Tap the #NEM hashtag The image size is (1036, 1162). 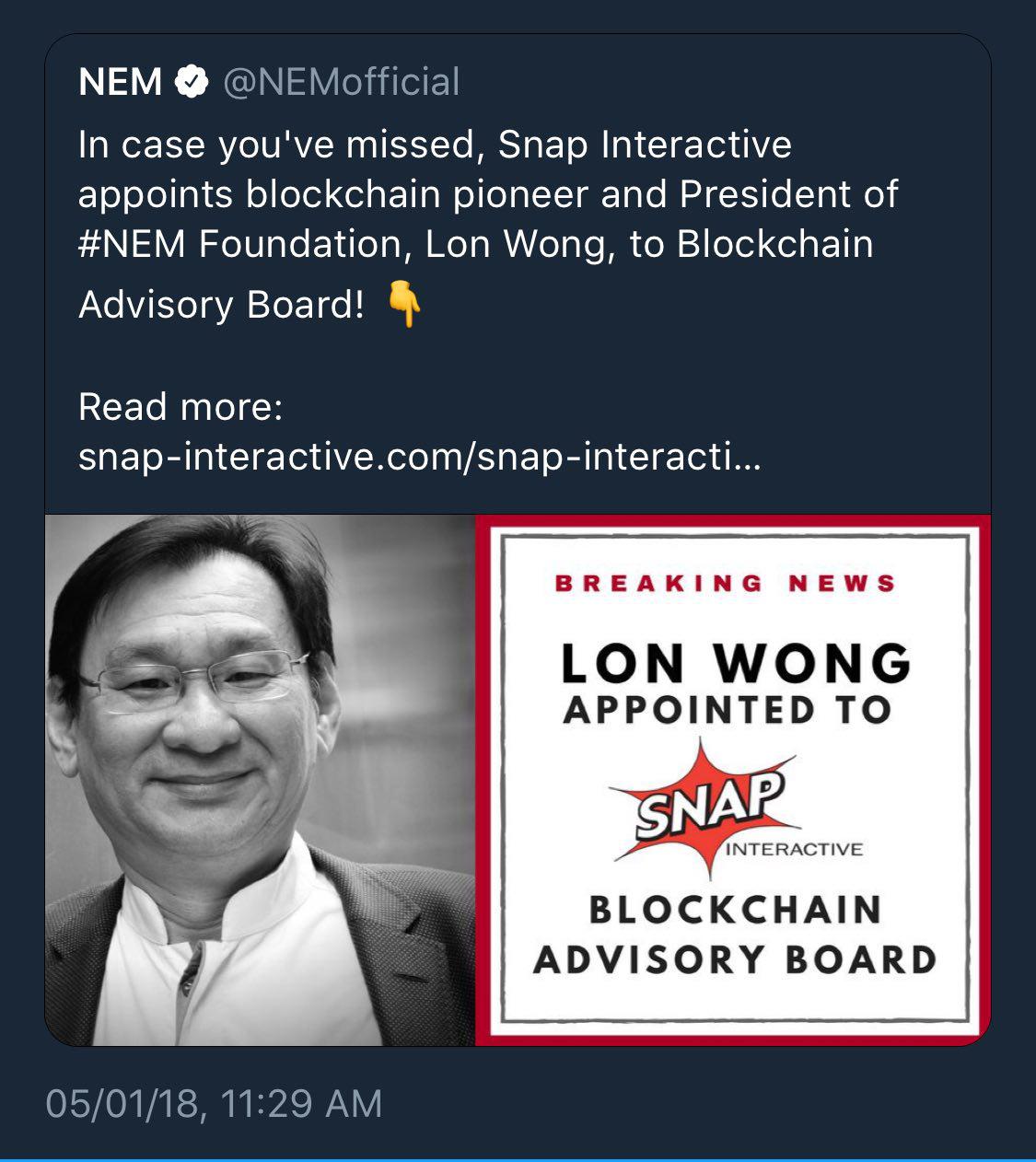click(132, 244)
